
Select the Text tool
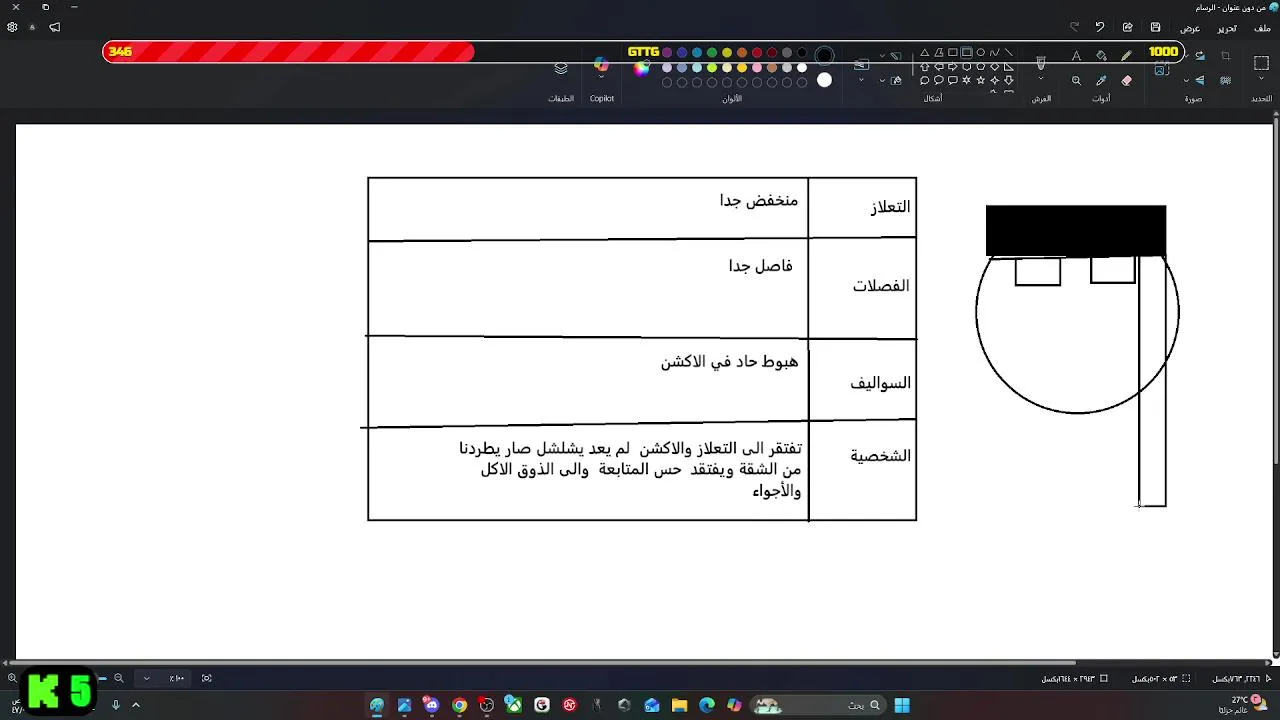[1076, 56]
